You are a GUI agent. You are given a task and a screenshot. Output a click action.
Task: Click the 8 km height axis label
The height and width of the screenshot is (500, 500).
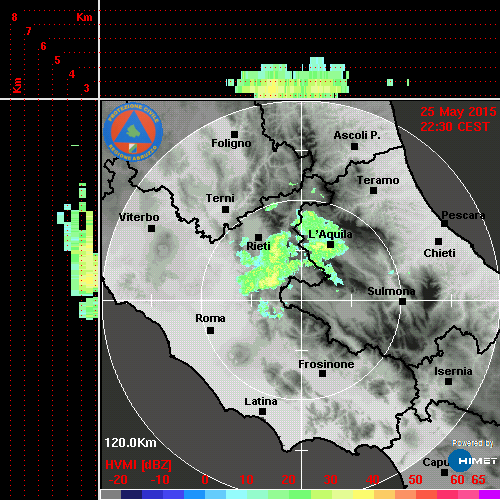[x=14, y=17]
